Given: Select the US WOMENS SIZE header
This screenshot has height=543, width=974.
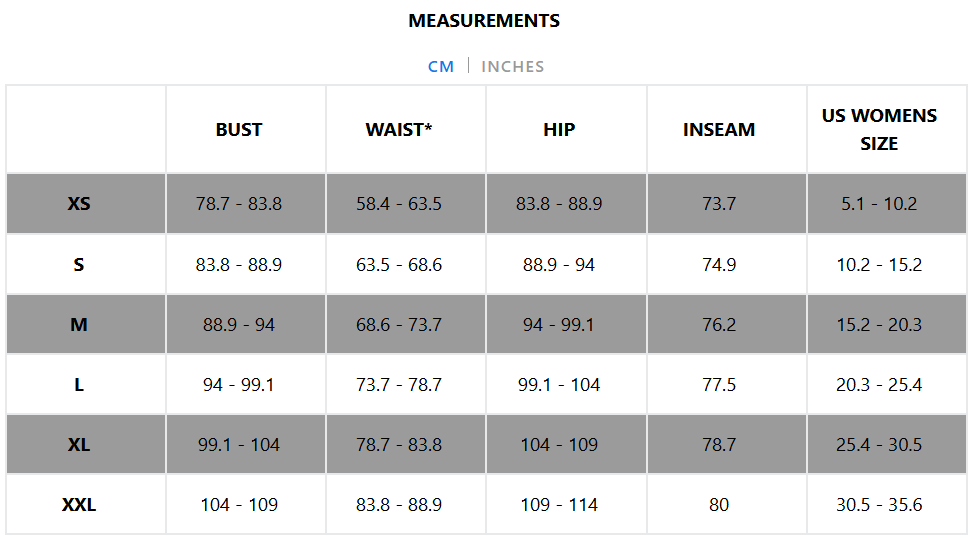Looking at the screenshot, I should coord(879,129).
